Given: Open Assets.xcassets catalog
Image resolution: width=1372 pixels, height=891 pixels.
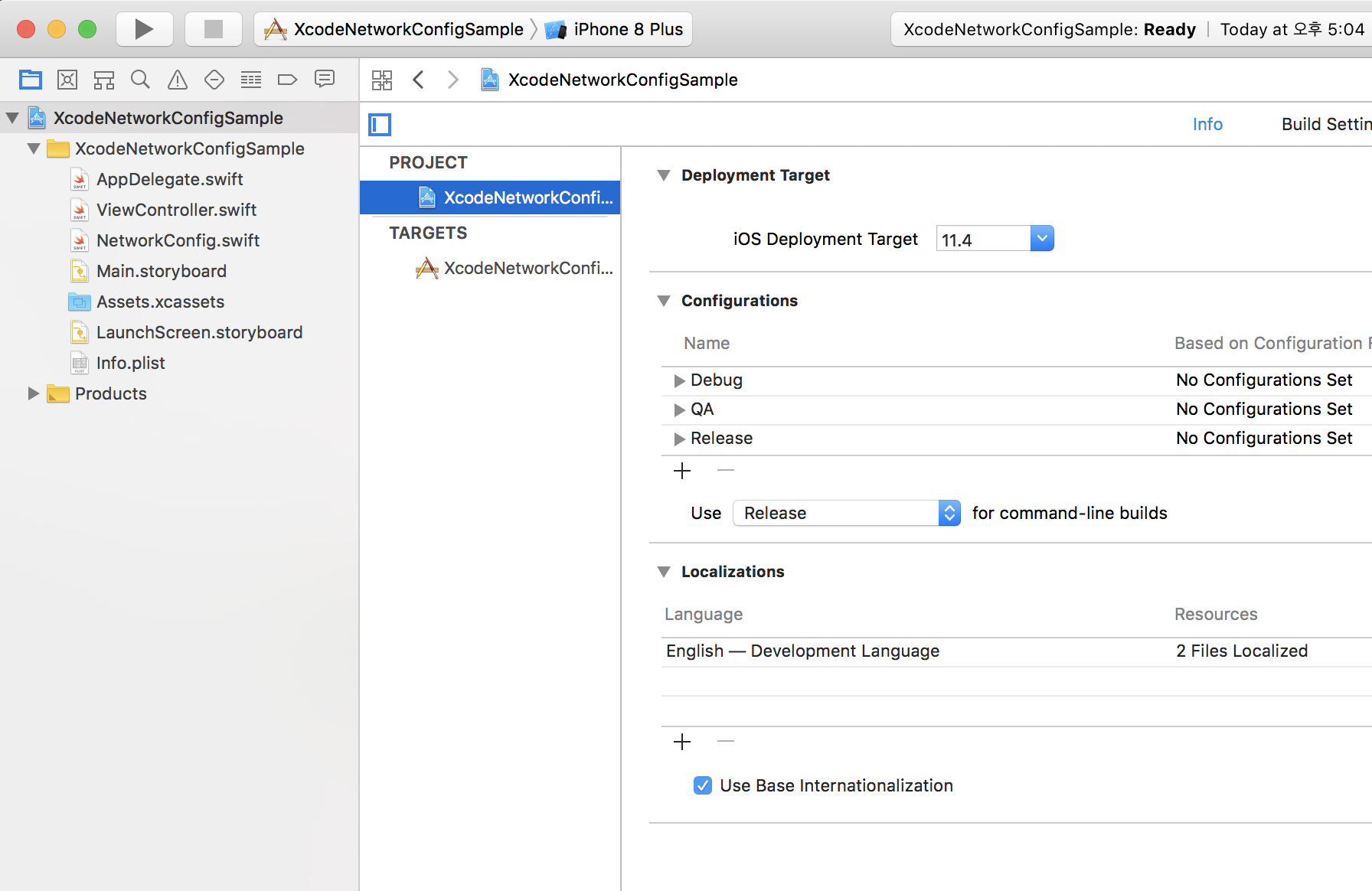Looking at the screenshot, I should (x=160, y=302).
